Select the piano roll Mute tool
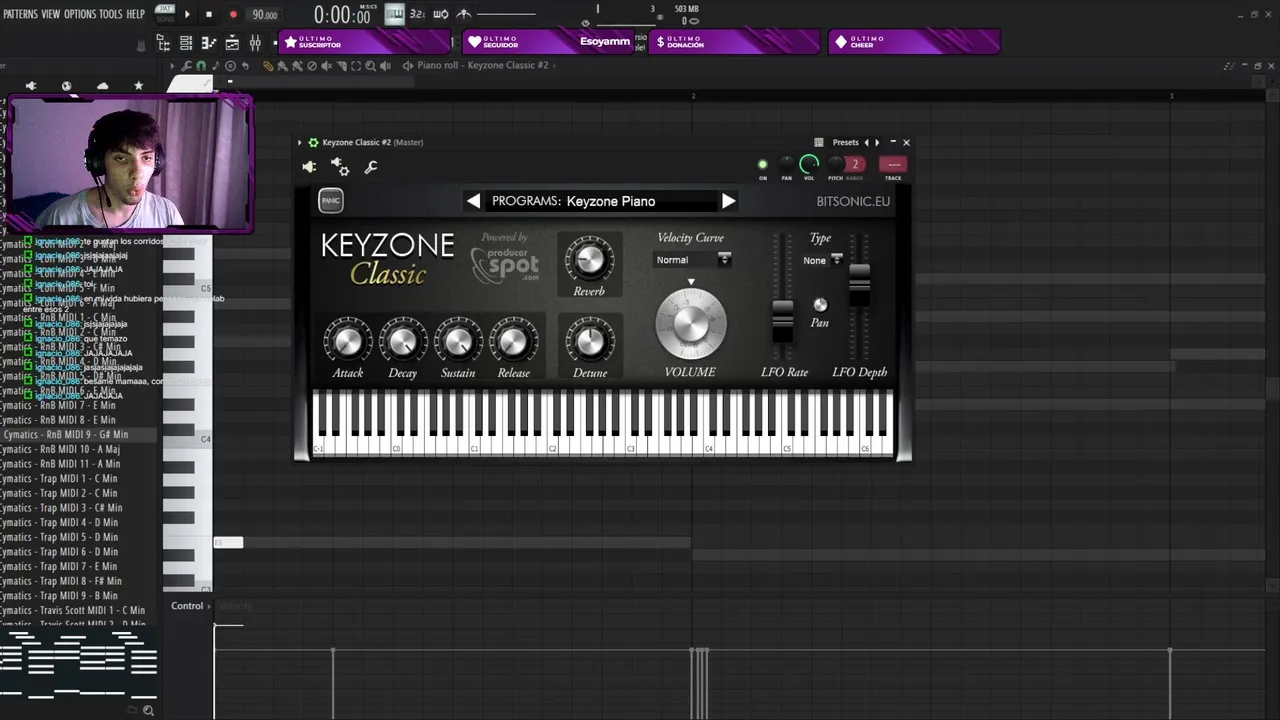This screenshot has height=720, width=1280. (327, 65)
